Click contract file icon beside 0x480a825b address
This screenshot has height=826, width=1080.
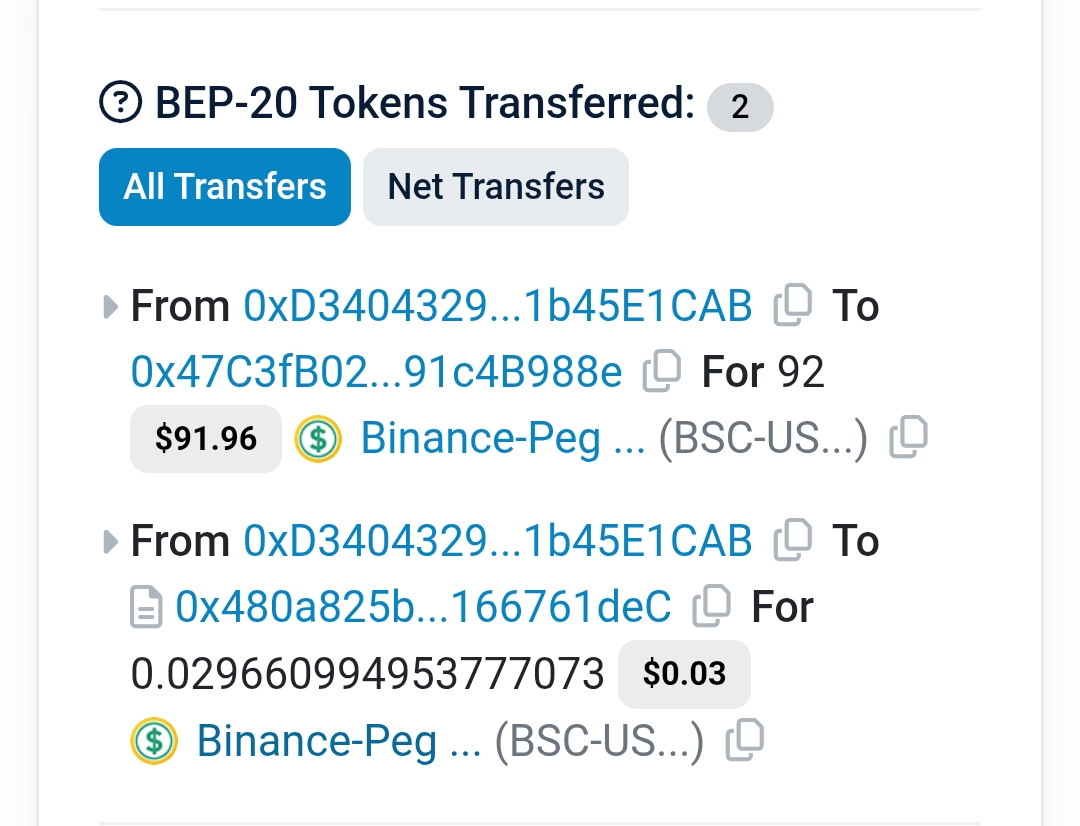[x=146, y=607]
